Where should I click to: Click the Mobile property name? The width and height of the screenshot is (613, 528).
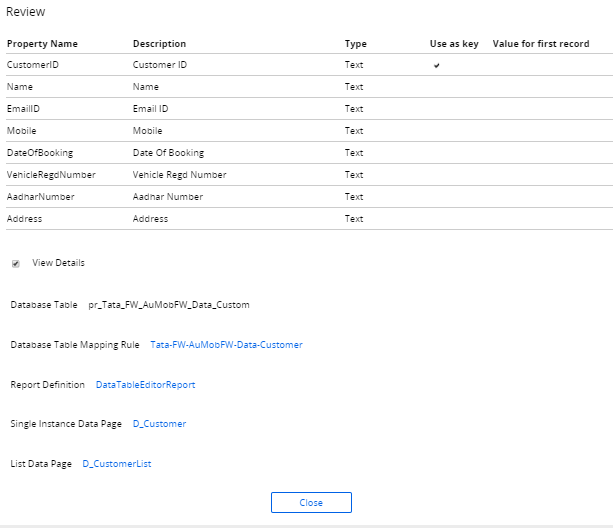coord(21,131)
